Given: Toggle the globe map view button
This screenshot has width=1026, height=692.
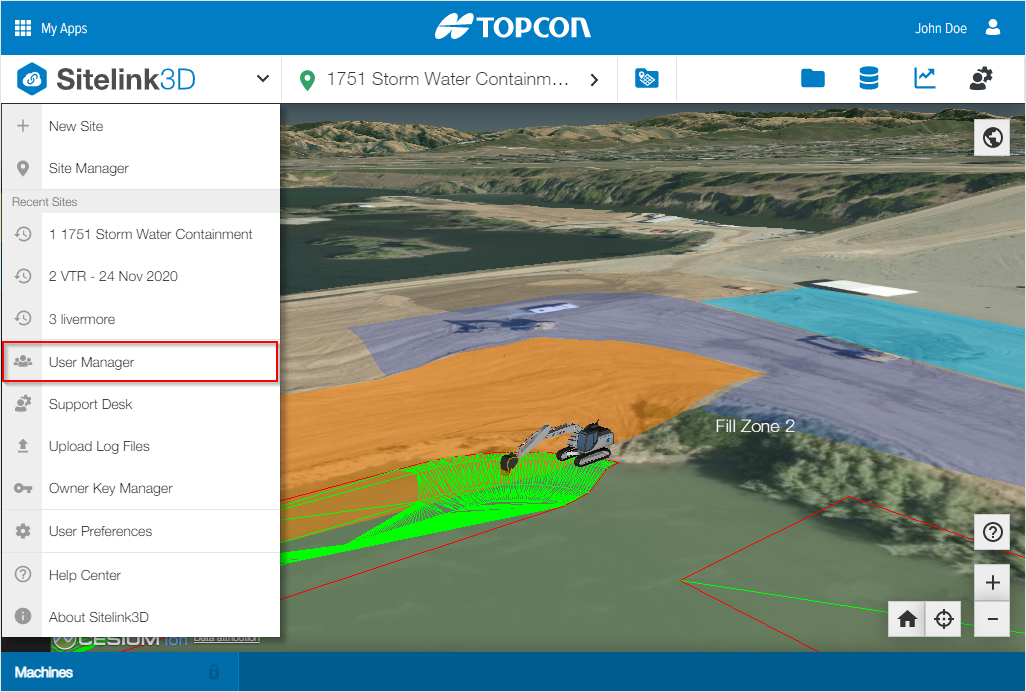Looking at the screenshot, I should coord(992,137).
